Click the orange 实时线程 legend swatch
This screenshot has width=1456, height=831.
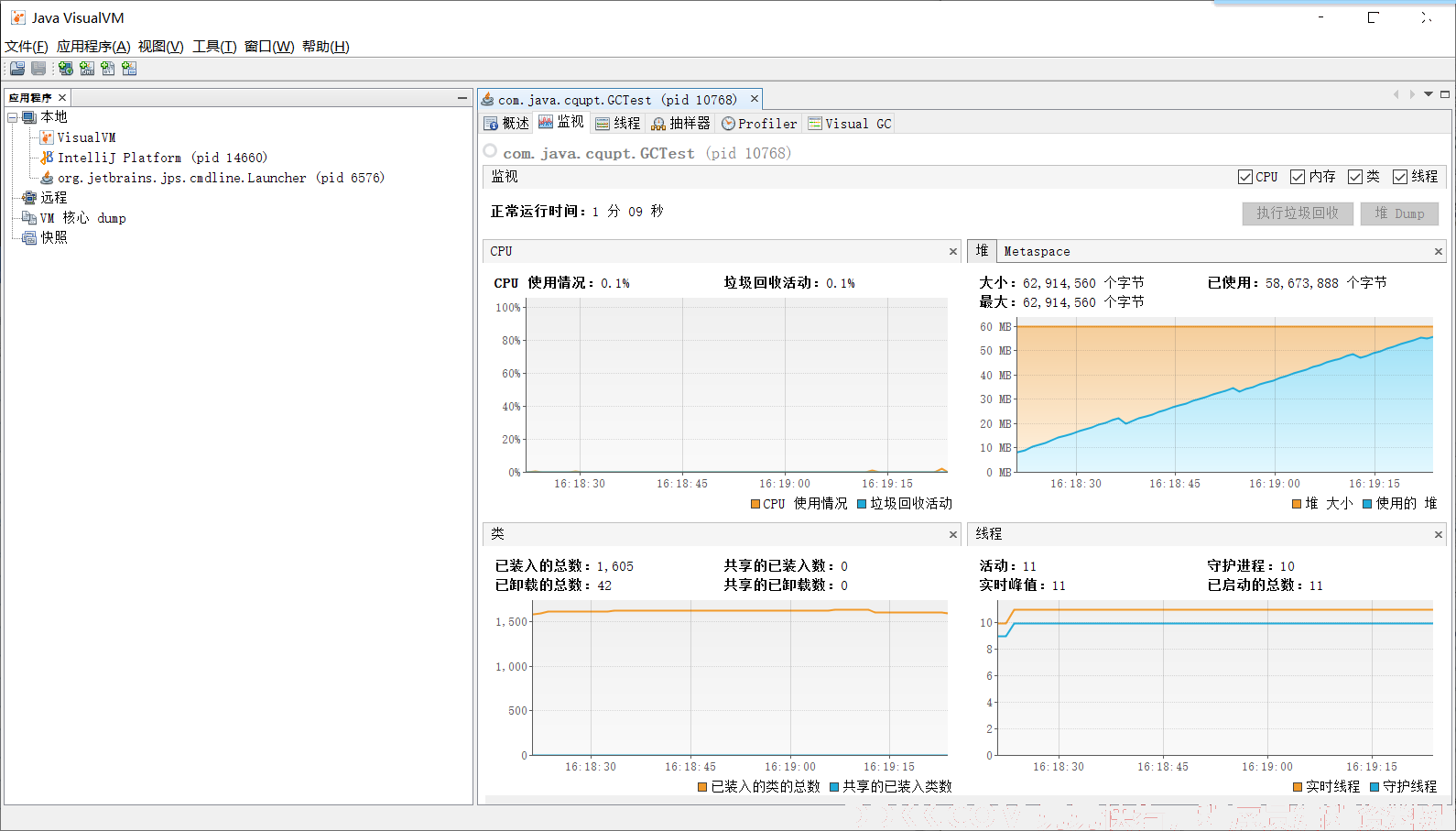[x=1298, y=787]
